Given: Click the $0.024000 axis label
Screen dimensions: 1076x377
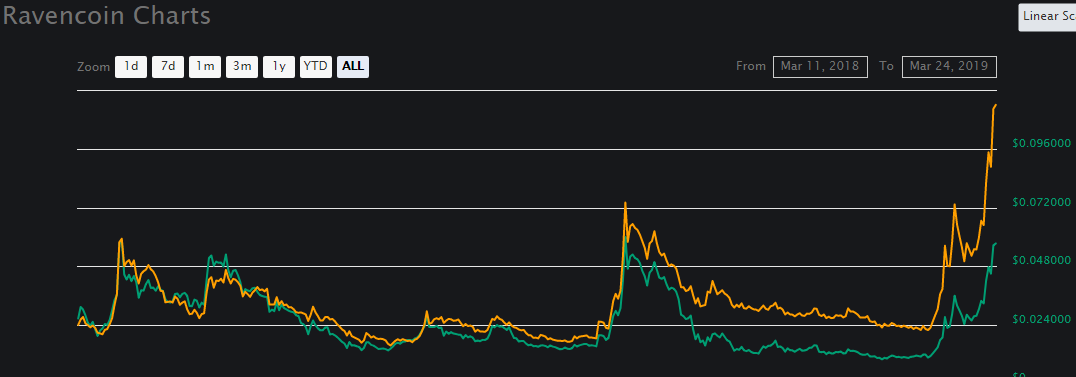Looking at the screenshot, I should point(1042,319).
